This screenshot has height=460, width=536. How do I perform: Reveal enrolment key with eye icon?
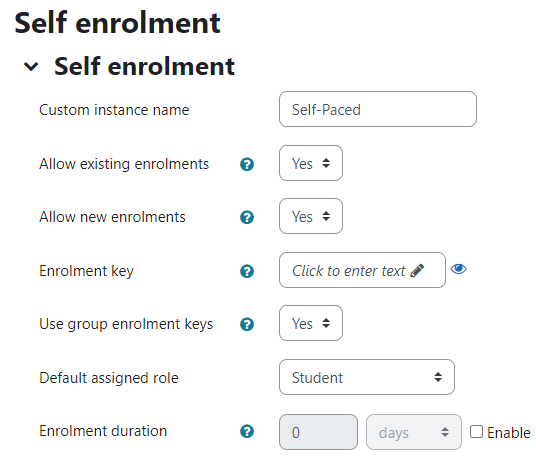tap(458, 269)
